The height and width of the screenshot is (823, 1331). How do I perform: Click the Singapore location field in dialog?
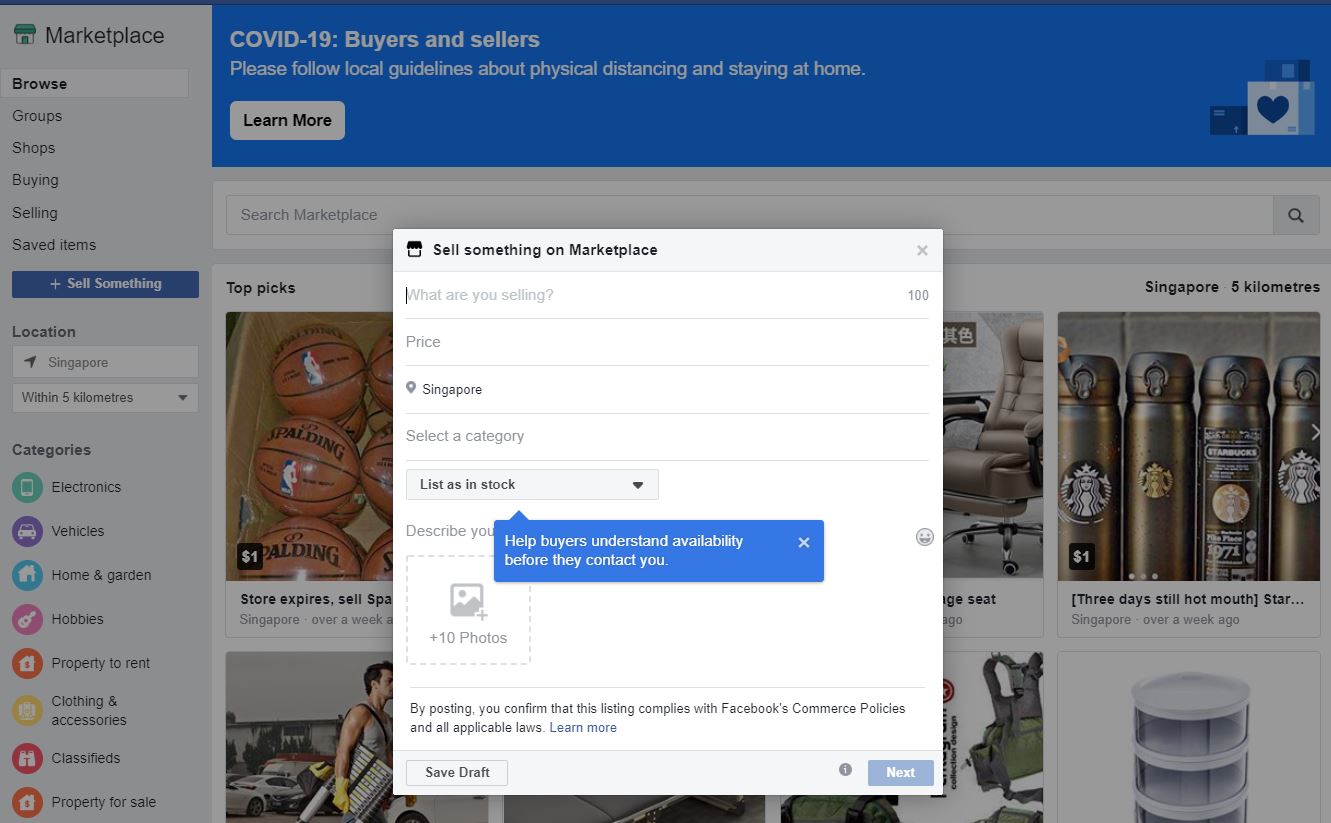pos(667,389)
